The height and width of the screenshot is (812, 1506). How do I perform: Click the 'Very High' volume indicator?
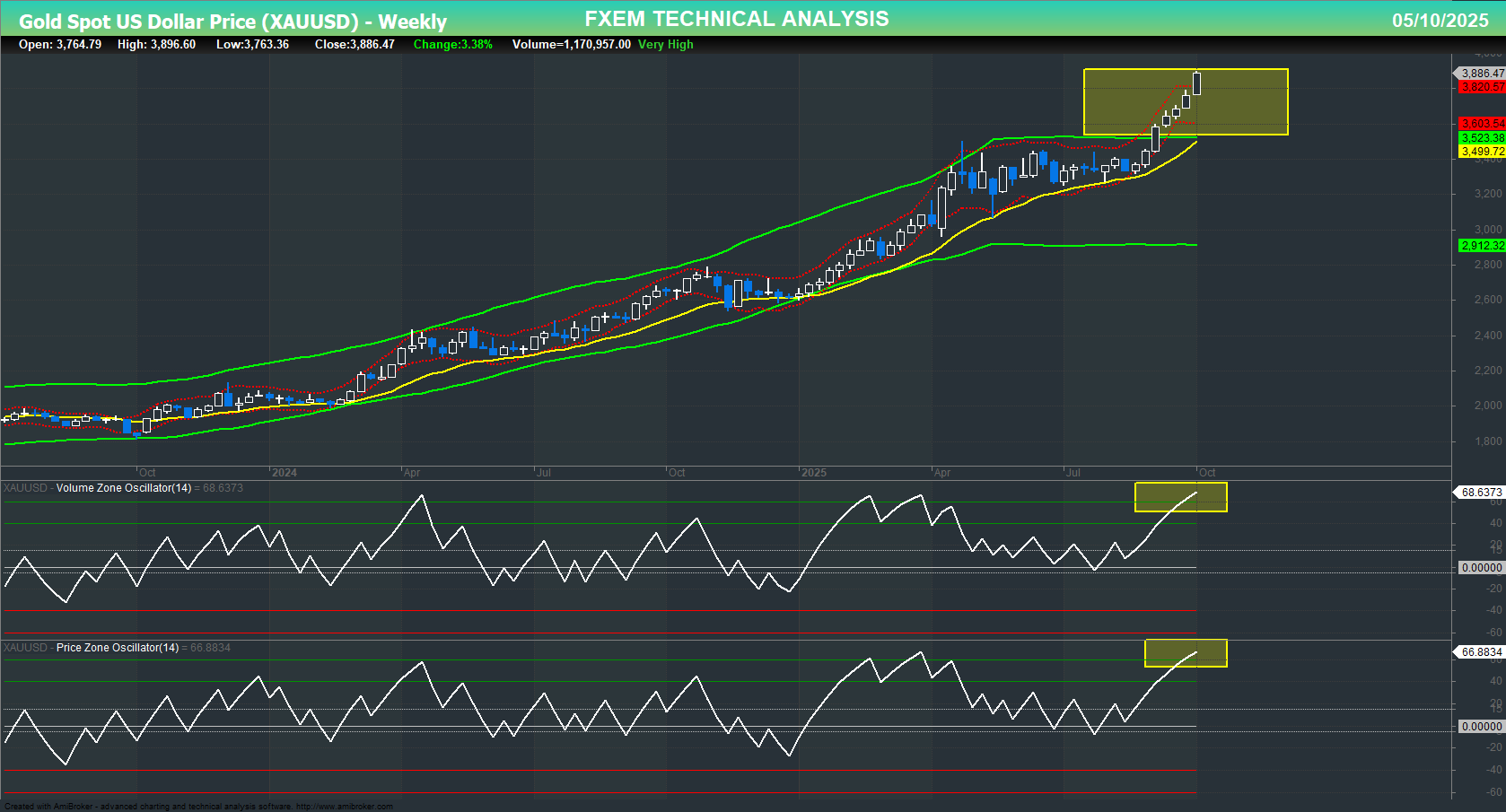[x=664, y=44]
